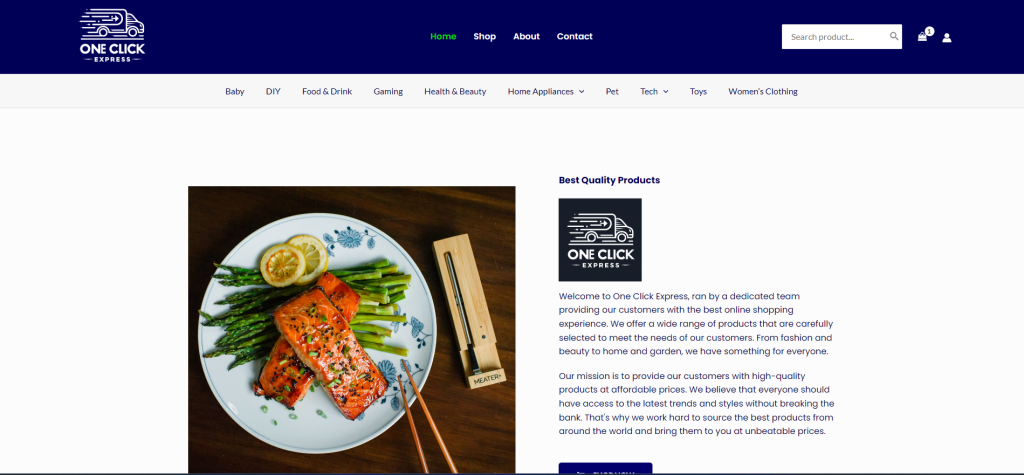Browse the Baby category

[x=234, y=91]
